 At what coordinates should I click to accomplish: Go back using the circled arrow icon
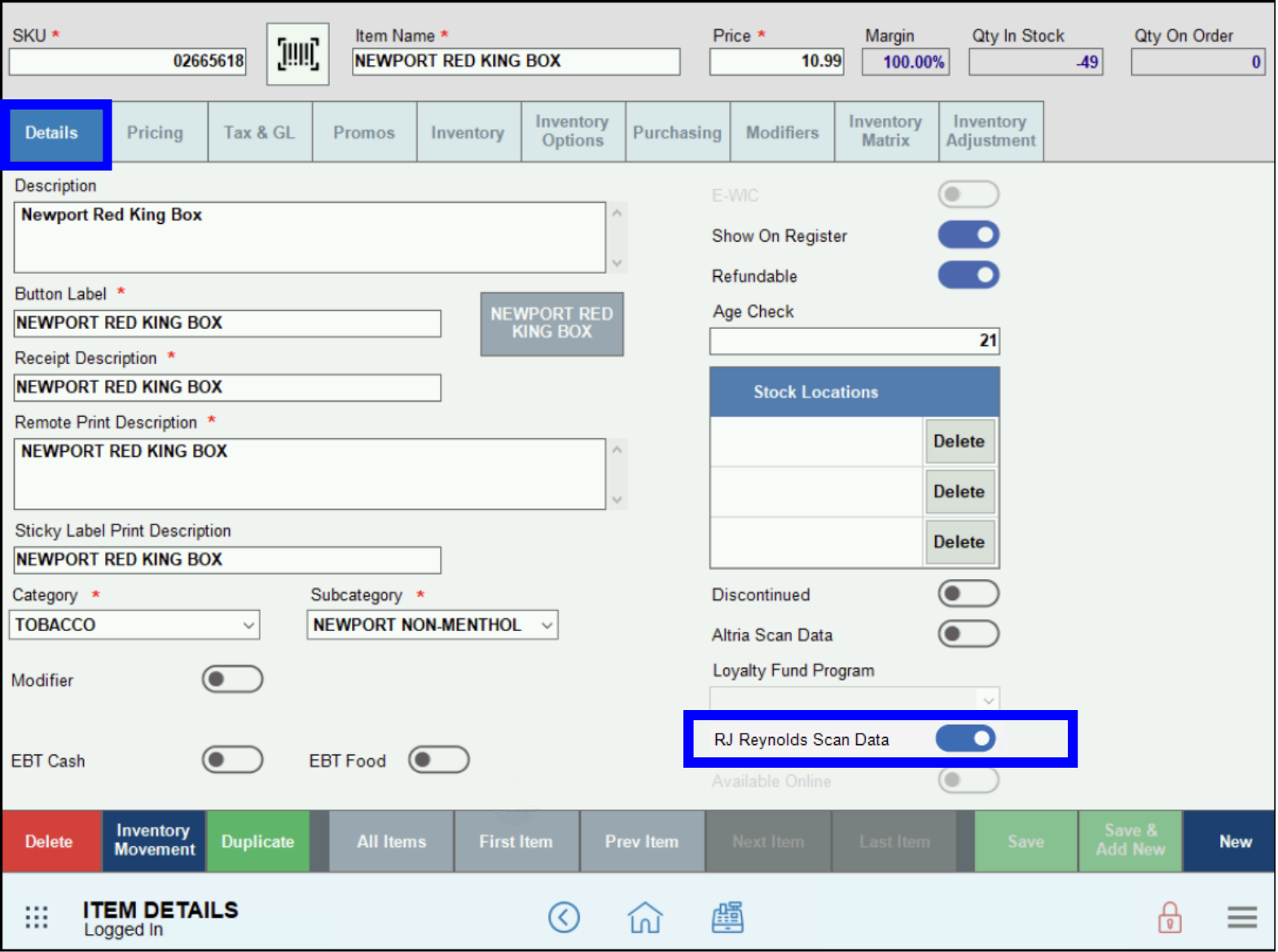tap(564, 917)
